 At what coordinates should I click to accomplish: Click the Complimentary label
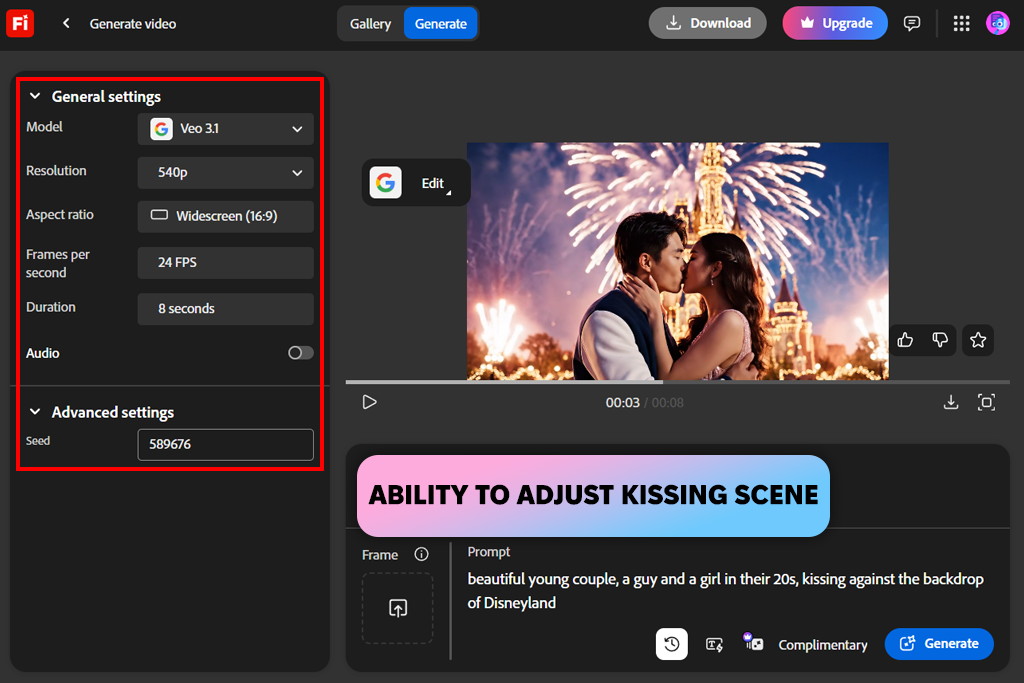(823, 645)
